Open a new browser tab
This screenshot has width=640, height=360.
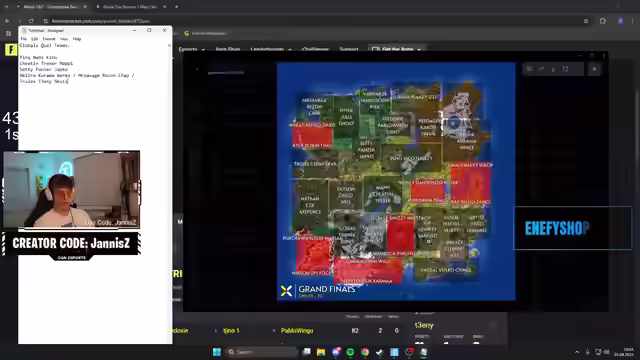(x=176, y=7)
